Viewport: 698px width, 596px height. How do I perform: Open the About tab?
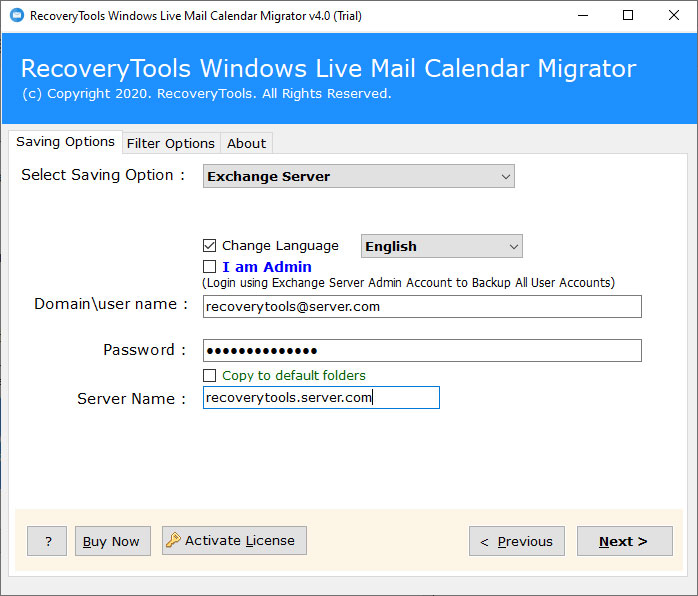246,143
